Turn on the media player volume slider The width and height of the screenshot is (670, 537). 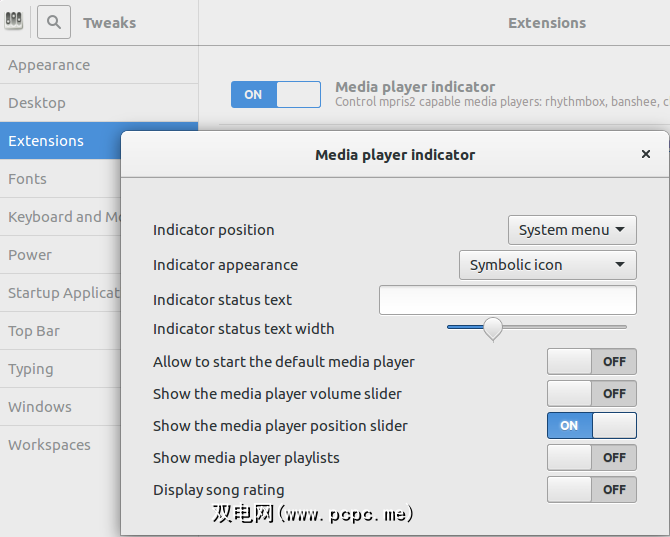pos(591,393)
